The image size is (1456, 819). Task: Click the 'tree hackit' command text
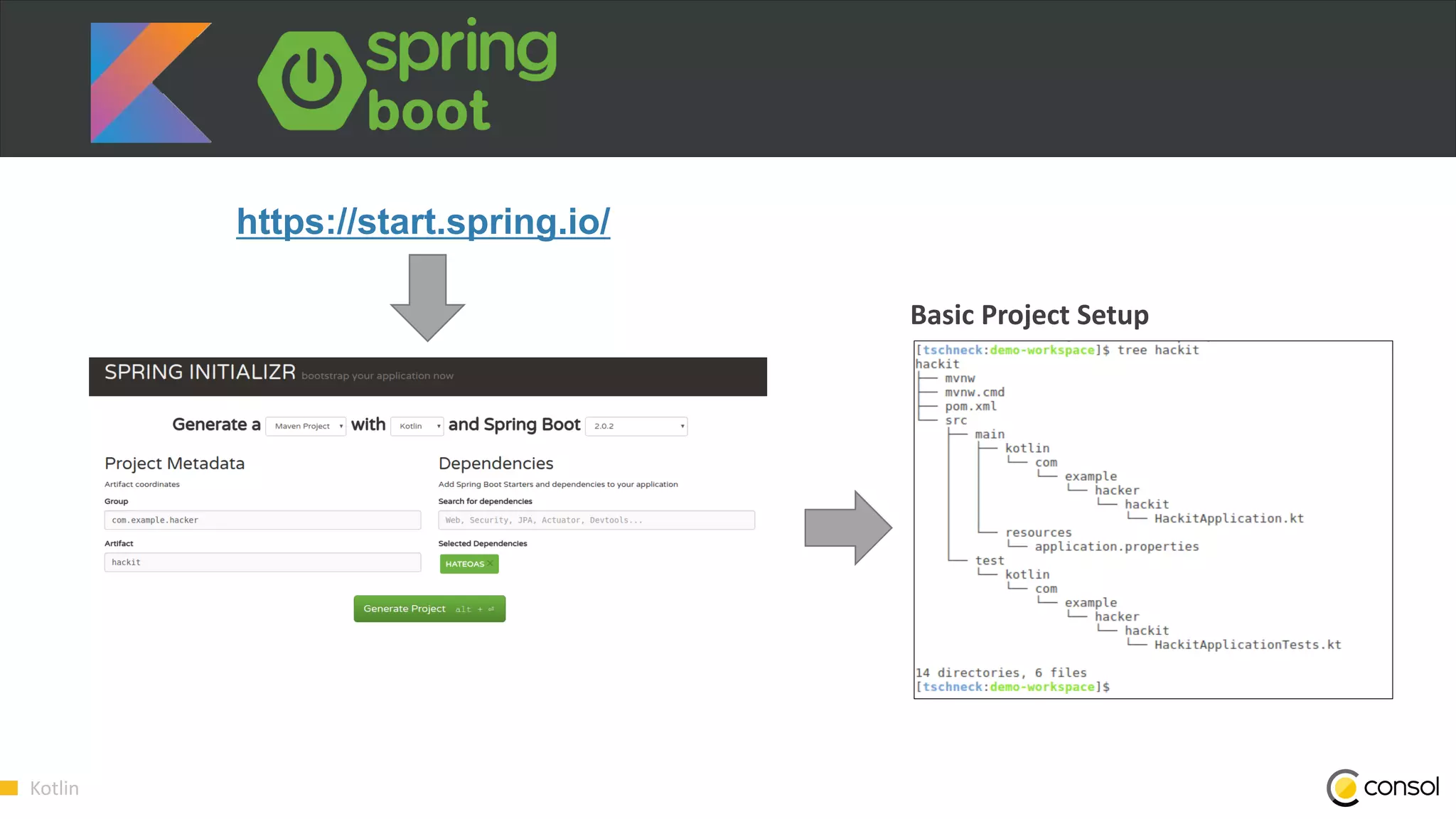(1158, 350)
